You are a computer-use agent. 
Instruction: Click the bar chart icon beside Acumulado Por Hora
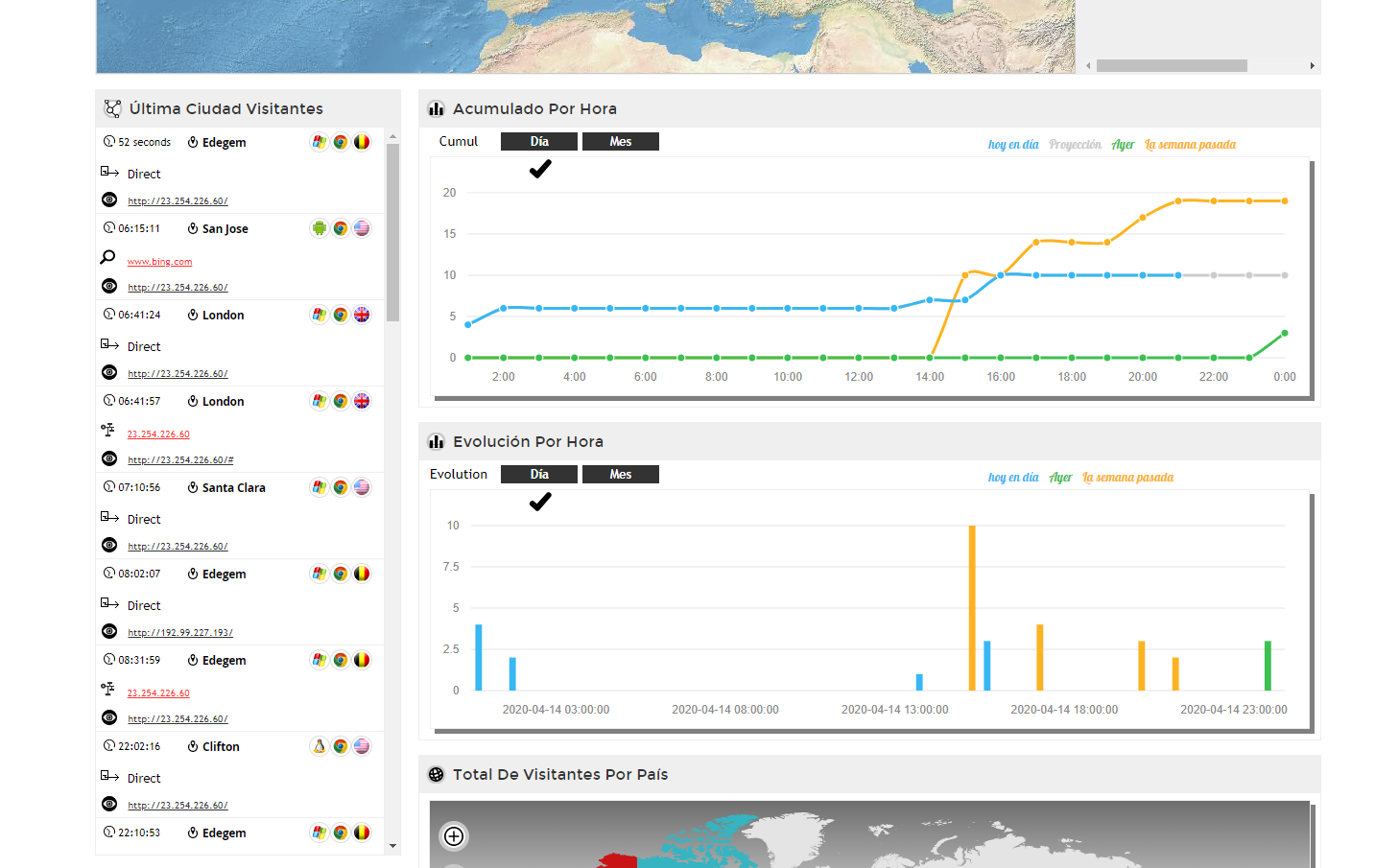point(437,108)
